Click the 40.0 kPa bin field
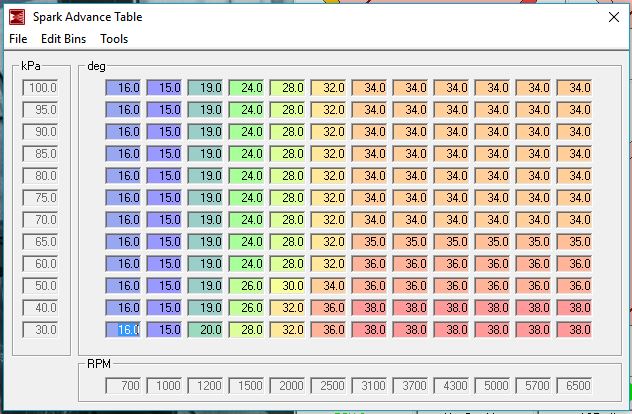Image resolution: width=632 pixels, height=414 pixels. 40,308
